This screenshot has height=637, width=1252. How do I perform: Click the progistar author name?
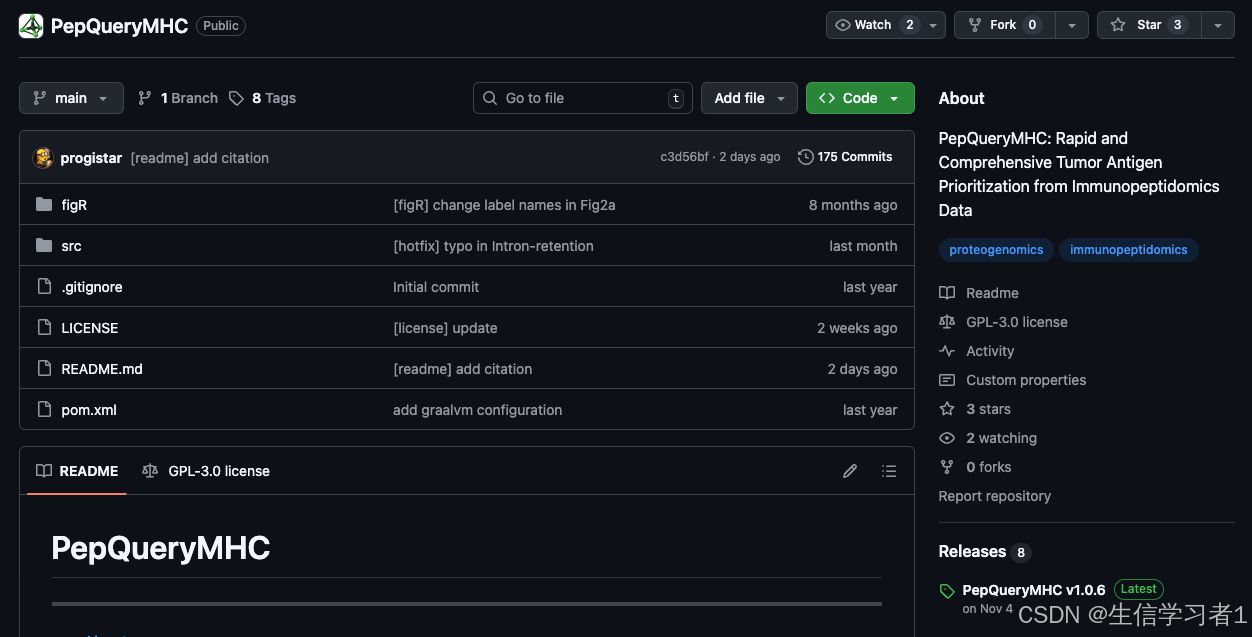(91, 158)
